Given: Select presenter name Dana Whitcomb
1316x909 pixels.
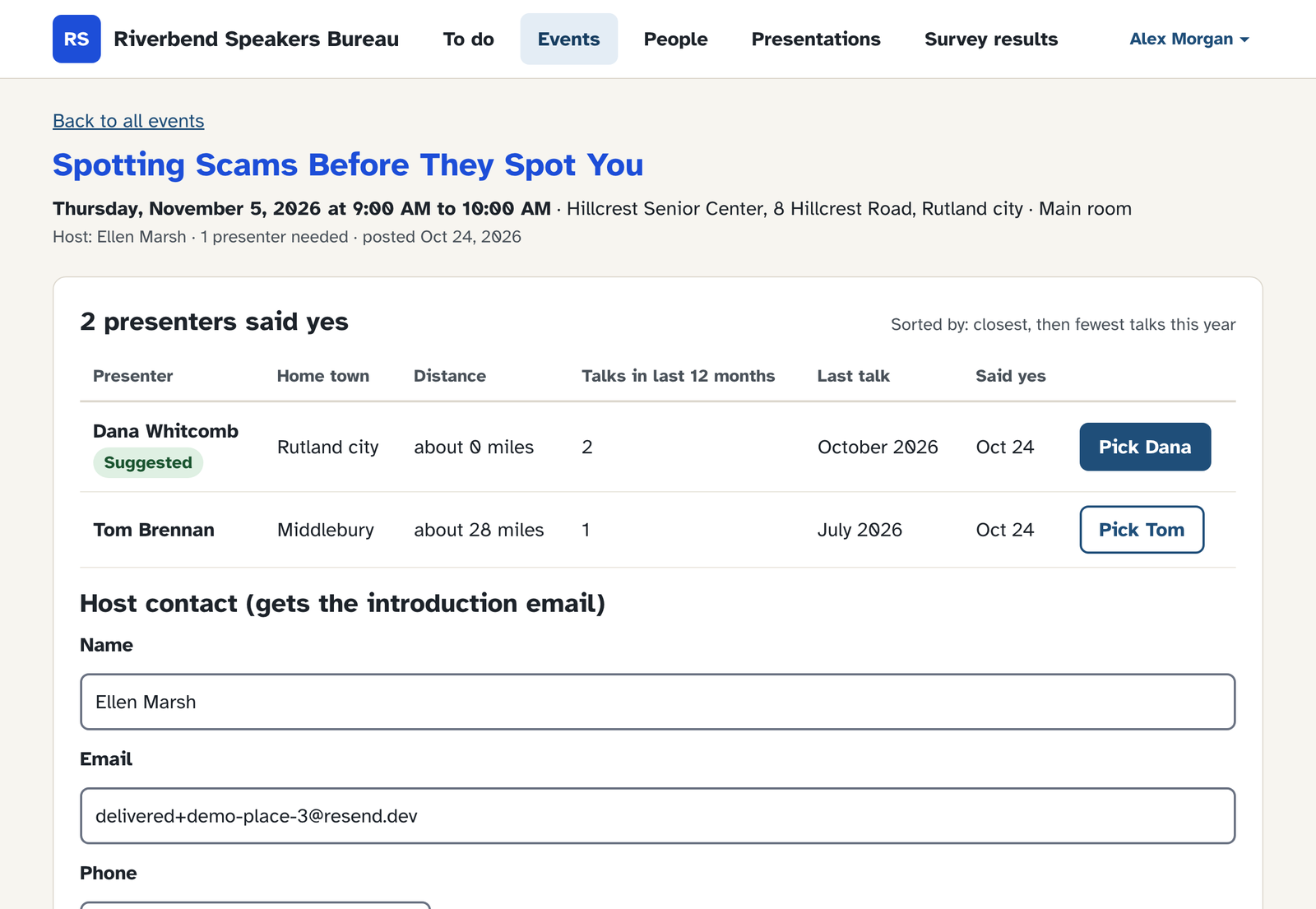Looking at the screenshot, I should point(165,431).
